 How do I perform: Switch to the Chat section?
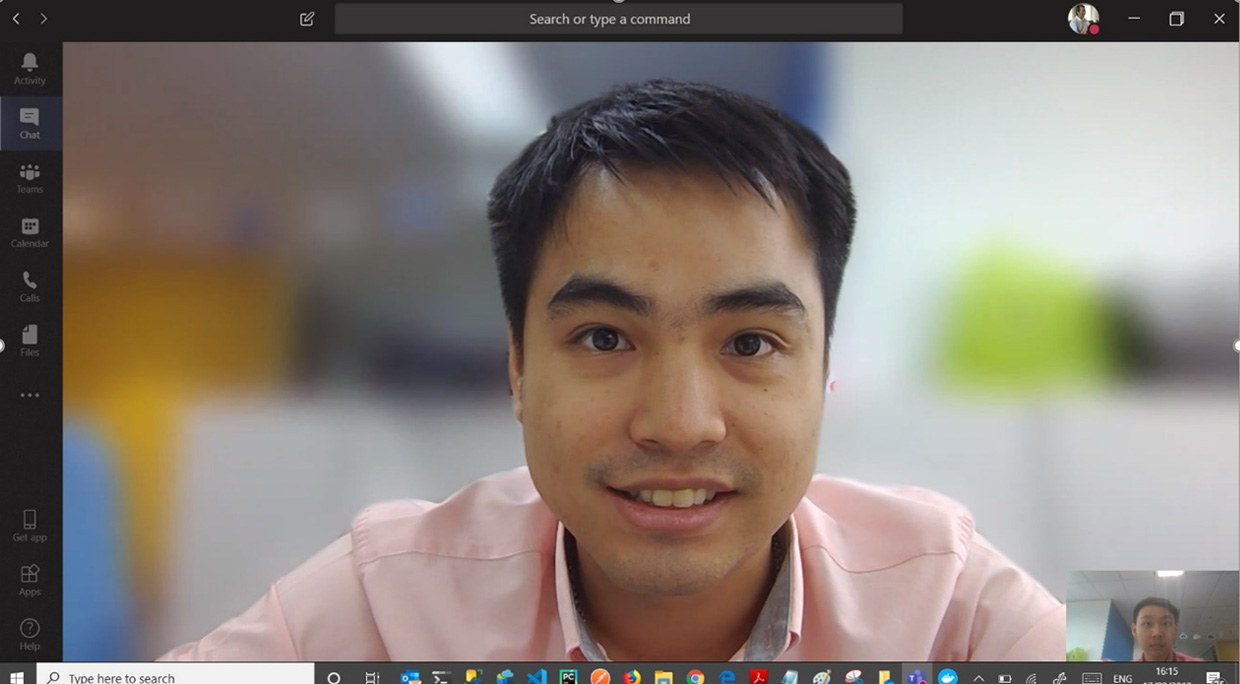[x=29, y=123]
